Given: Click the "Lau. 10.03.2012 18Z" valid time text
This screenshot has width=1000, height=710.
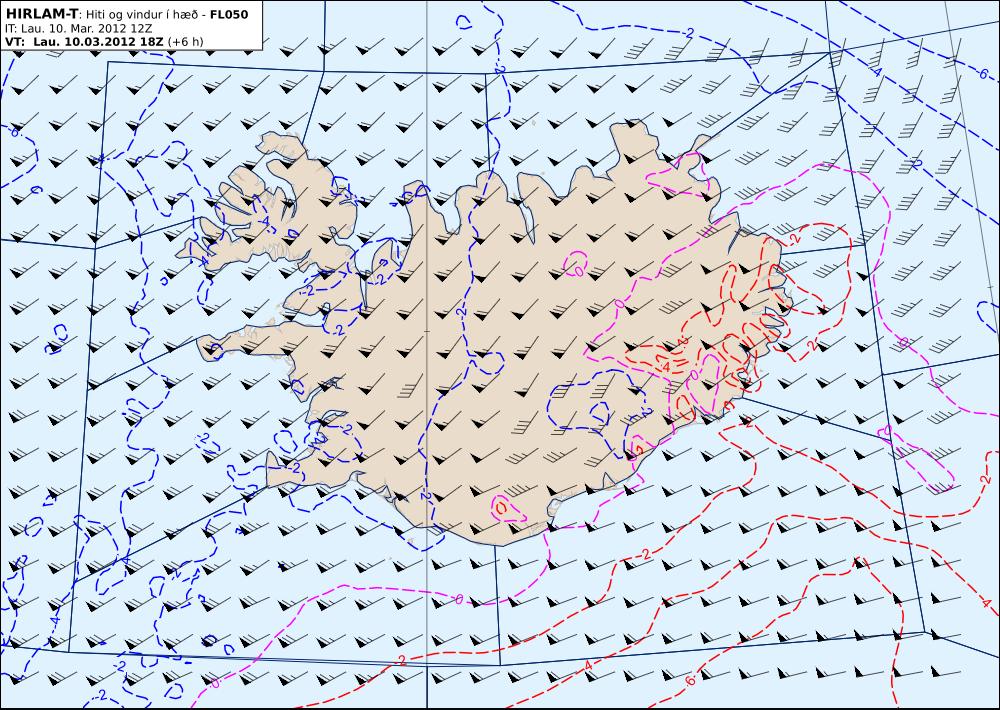Looking at the screenshot, I should [x=98, y=41].
